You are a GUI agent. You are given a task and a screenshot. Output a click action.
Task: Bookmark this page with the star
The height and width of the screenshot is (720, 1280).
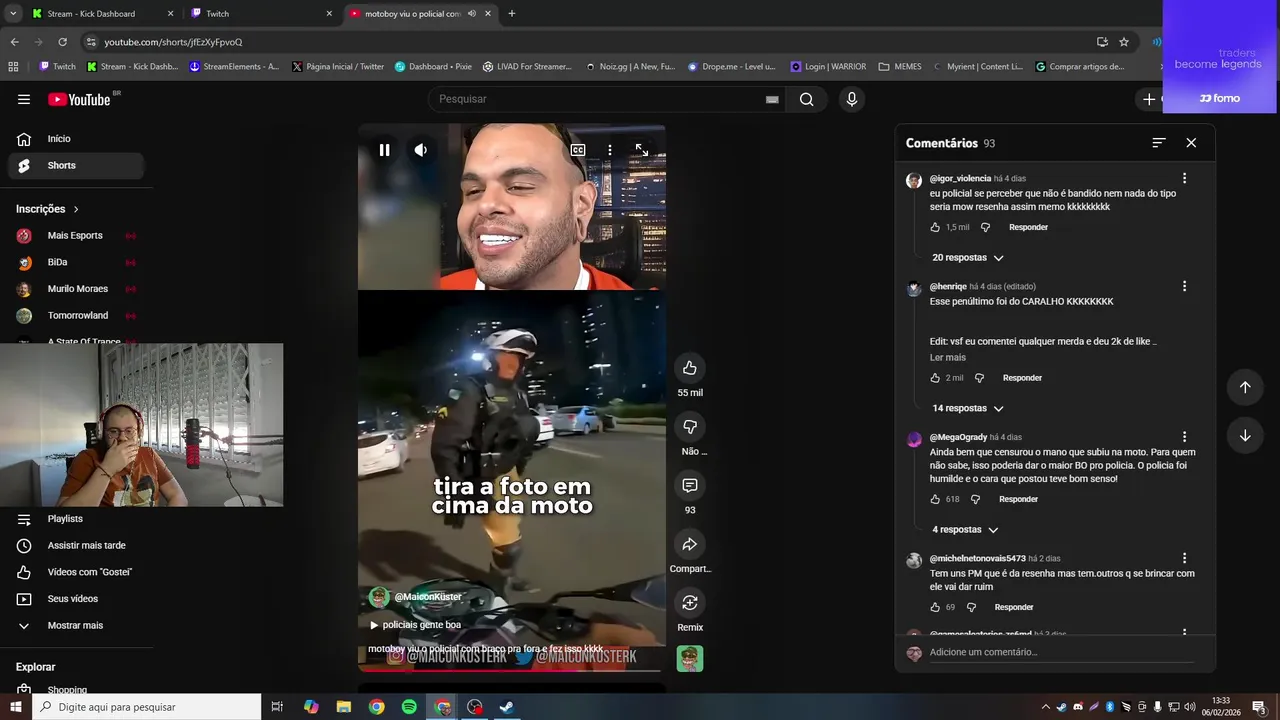coord(1124,42)
